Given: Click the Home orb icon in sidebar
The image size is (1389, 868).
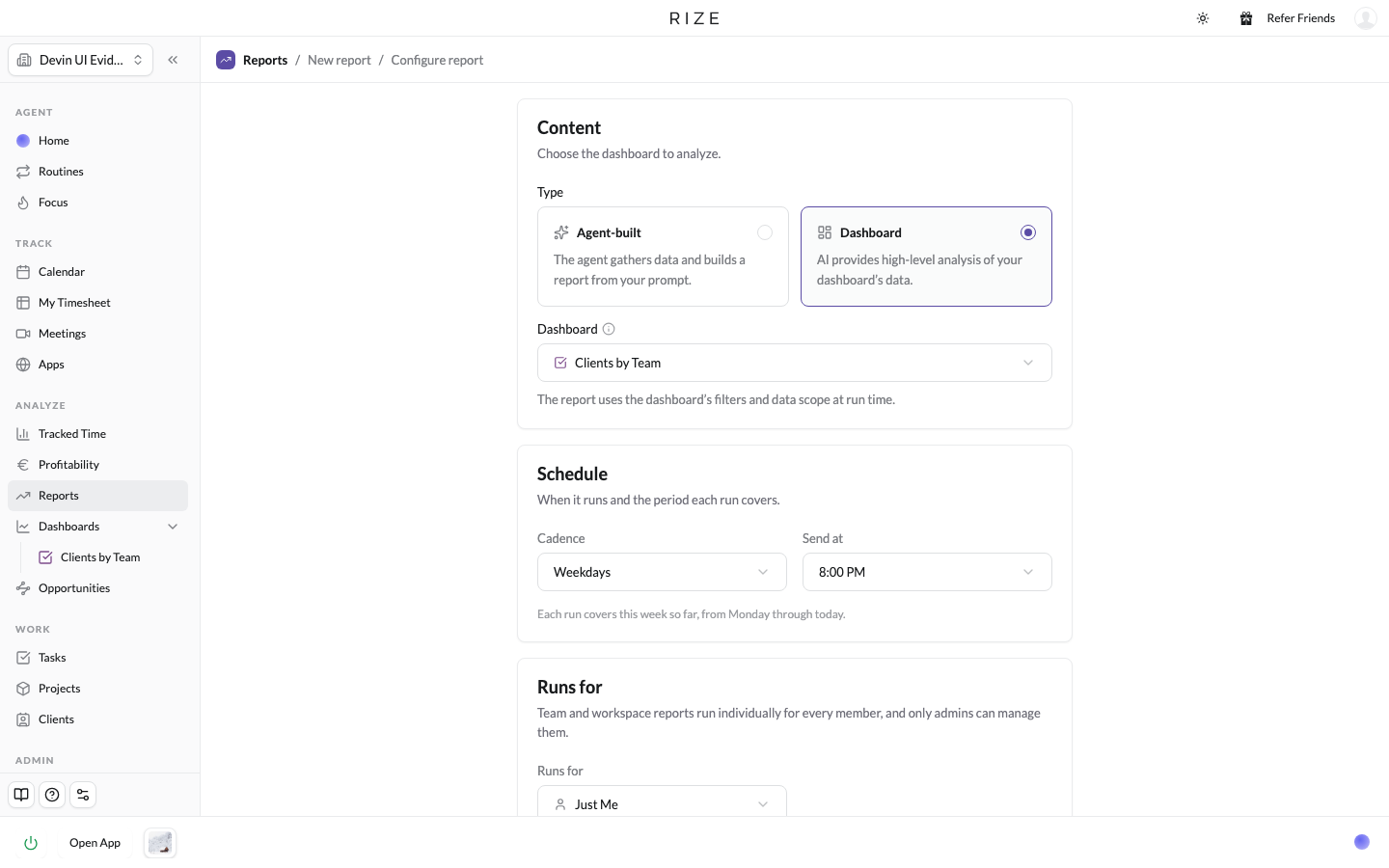Looking at the screenshot, I should coord(23,141).
